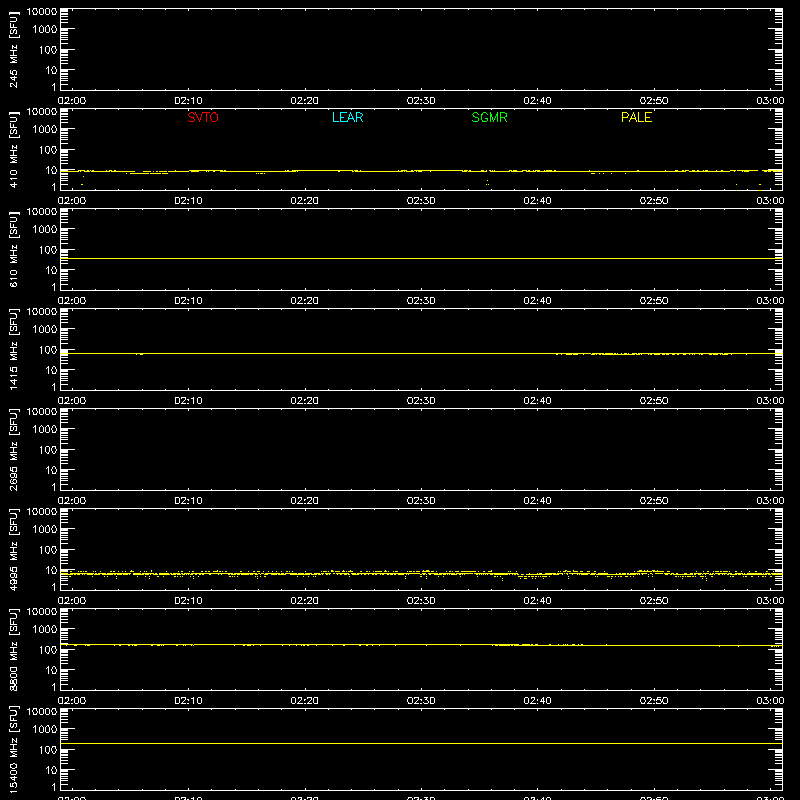The width and height of the screenshot is (800, 800).
Task: Click 02:10 time label under the 245 MHz panel
Action: pyautogui.click(x=188, y=101)
